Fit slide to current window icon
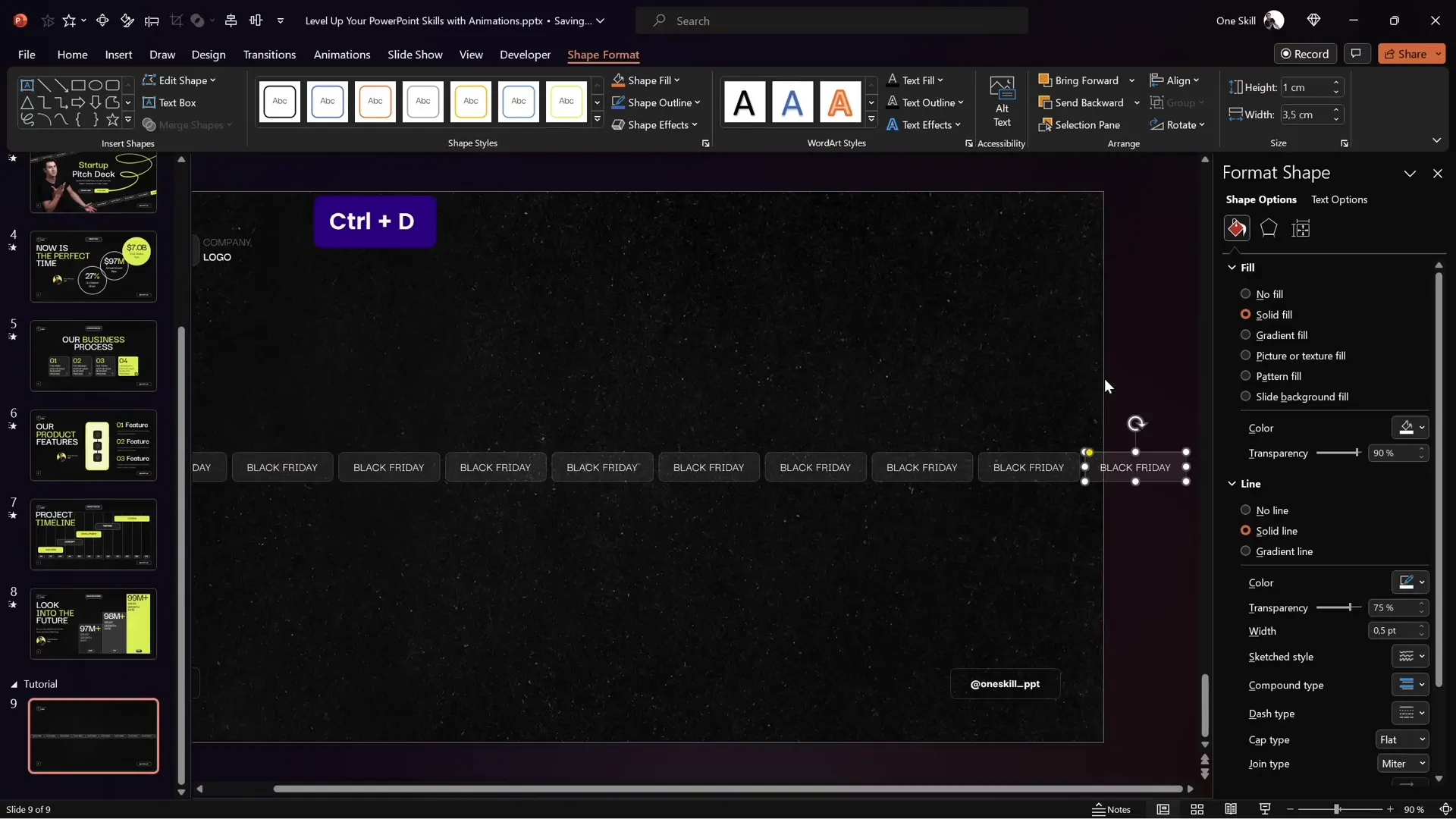1456x819 pixels. click(x=1445, y=809)
